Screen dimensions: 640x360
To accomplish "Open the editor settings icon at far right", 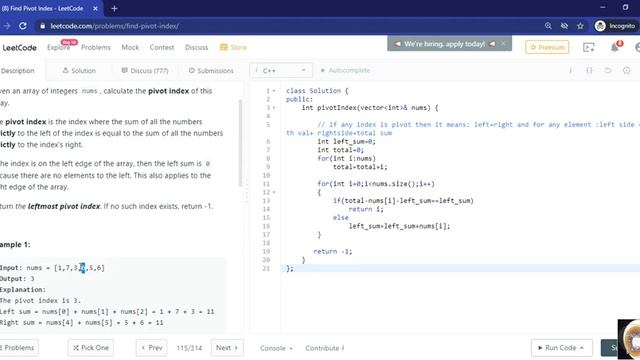I will point(627,70).
